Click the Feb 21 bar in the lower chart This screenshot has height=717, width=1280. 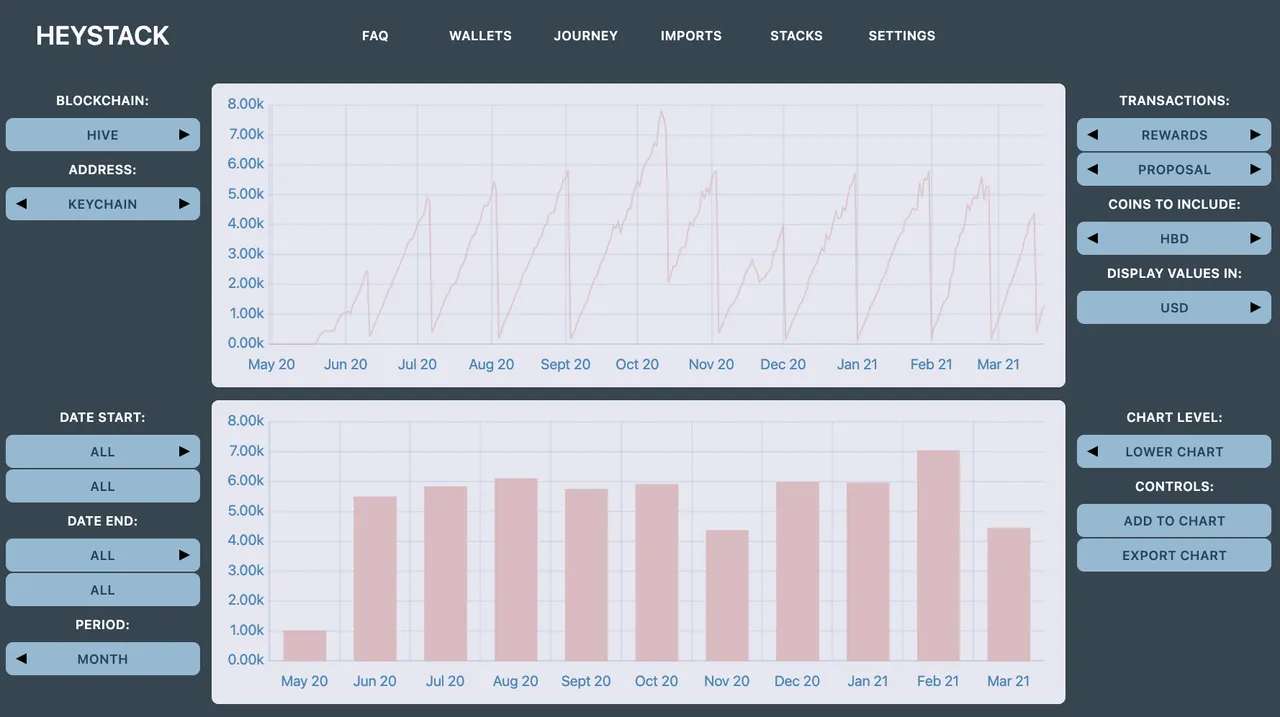coord(938,555)
